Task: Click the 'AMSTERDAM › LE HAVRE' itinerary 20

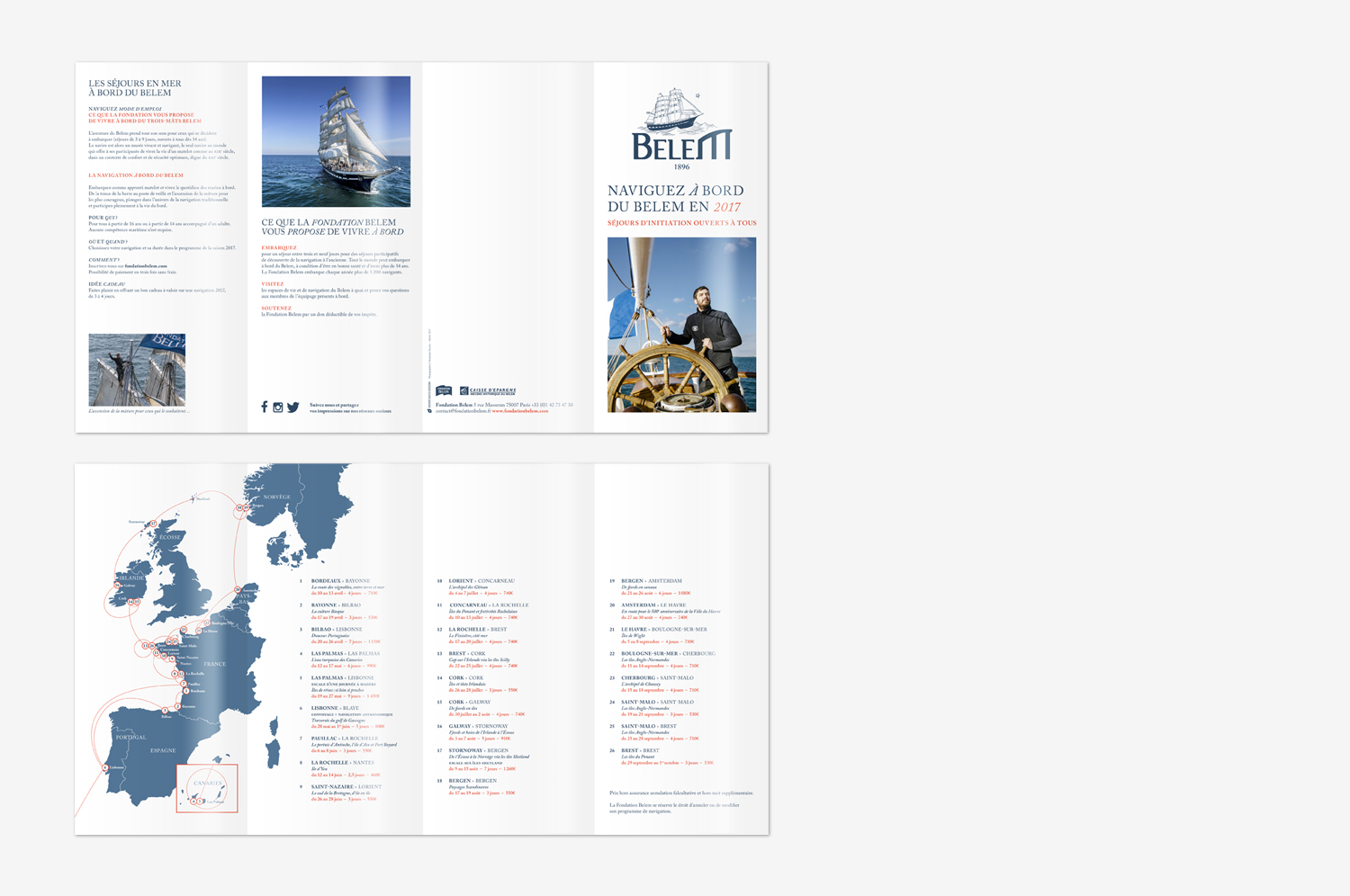Action: (653, 605)
